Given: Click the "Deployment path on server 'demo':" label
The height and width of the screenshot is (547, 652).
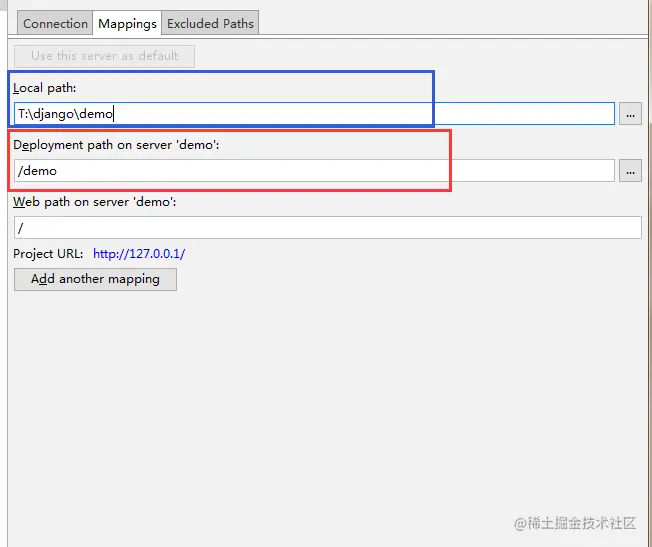Looking at the screenshot, I should [x=116, y=145].
